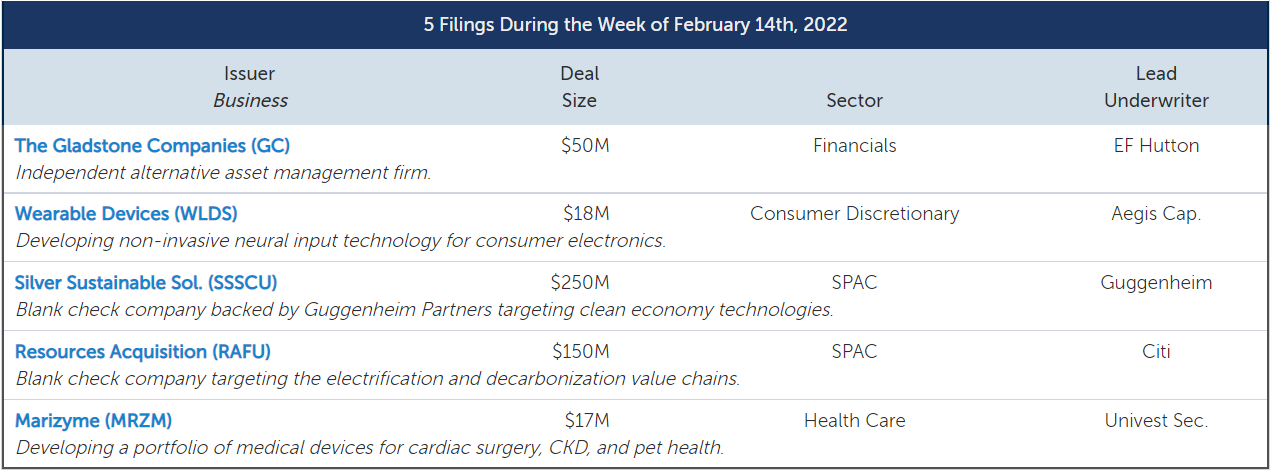Select the $250M deal size cell
Viewport: 1272px width, 470px height.
[580, 283]
